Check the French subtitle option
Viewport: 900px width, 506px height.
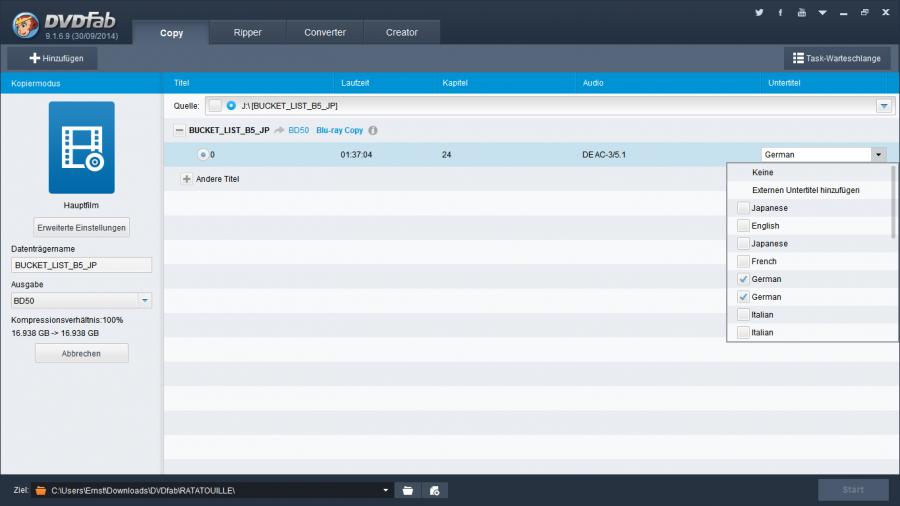pos(743,261)
